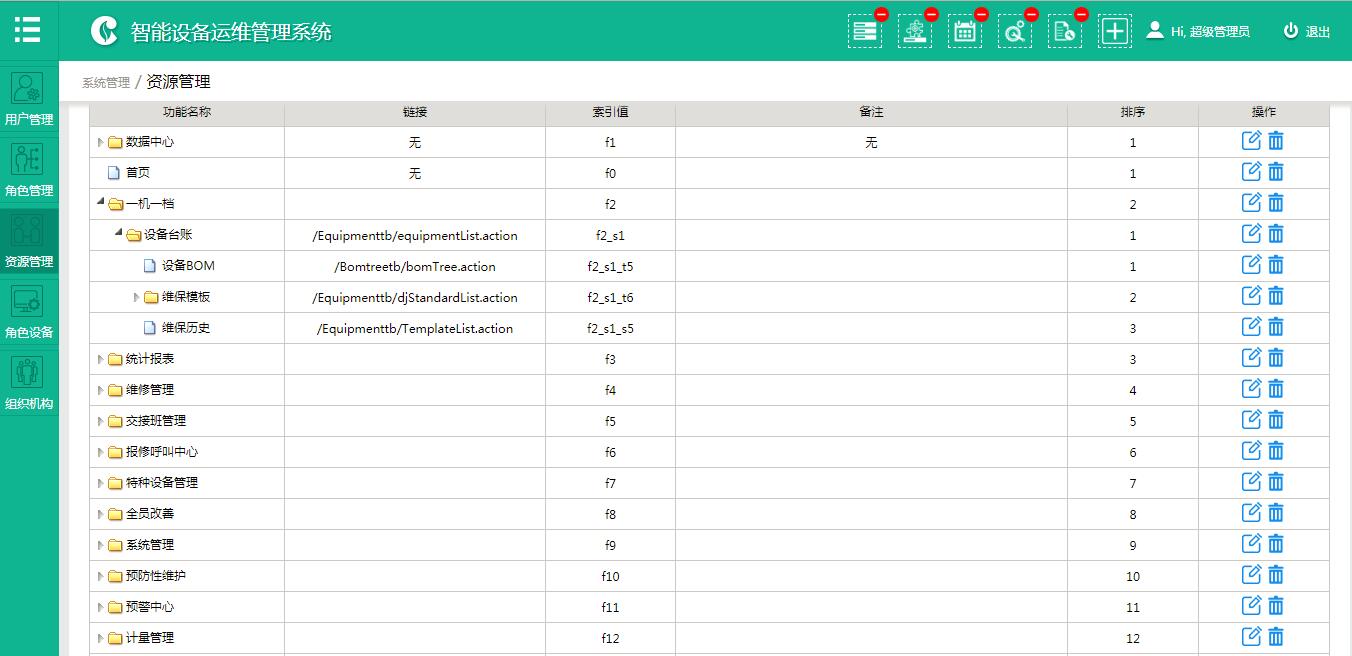Edit the 全员改善 row
The image size is (1352, 656).
tap(1251, 513)
